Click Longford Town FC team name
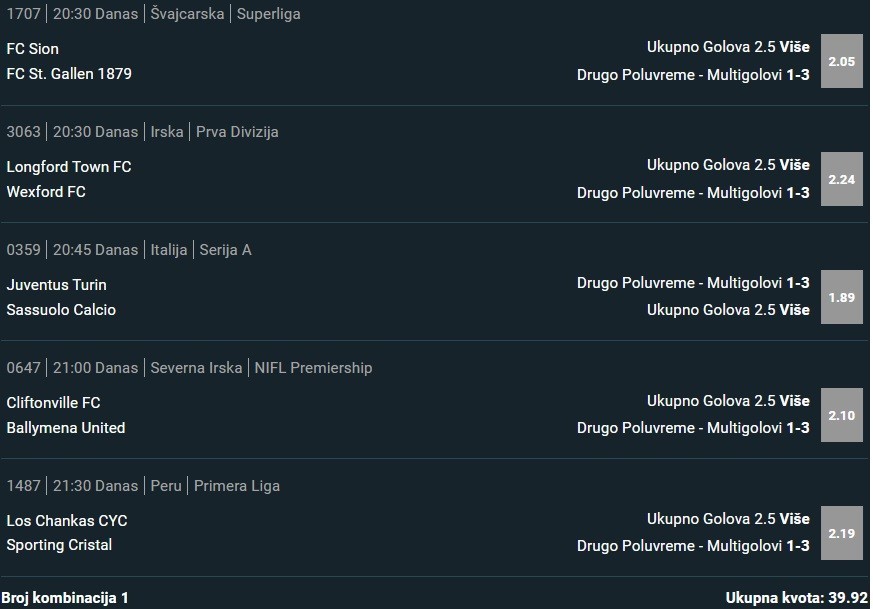This screenshot has height=609, width=873. pyautogui.click(x=69, y=167)
